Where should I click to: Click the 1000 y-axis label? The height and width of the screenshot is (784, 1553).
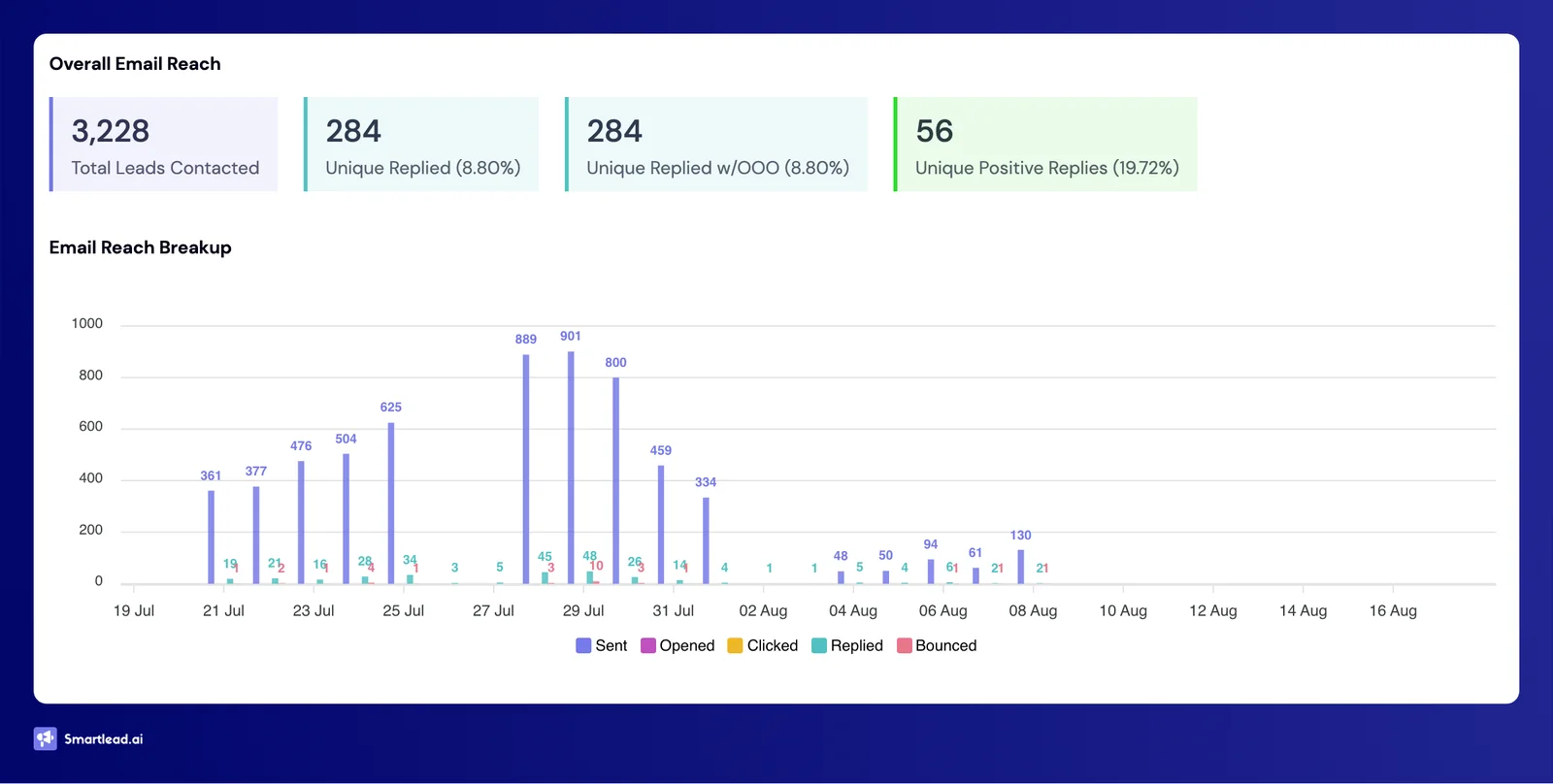tap(87, 323)
